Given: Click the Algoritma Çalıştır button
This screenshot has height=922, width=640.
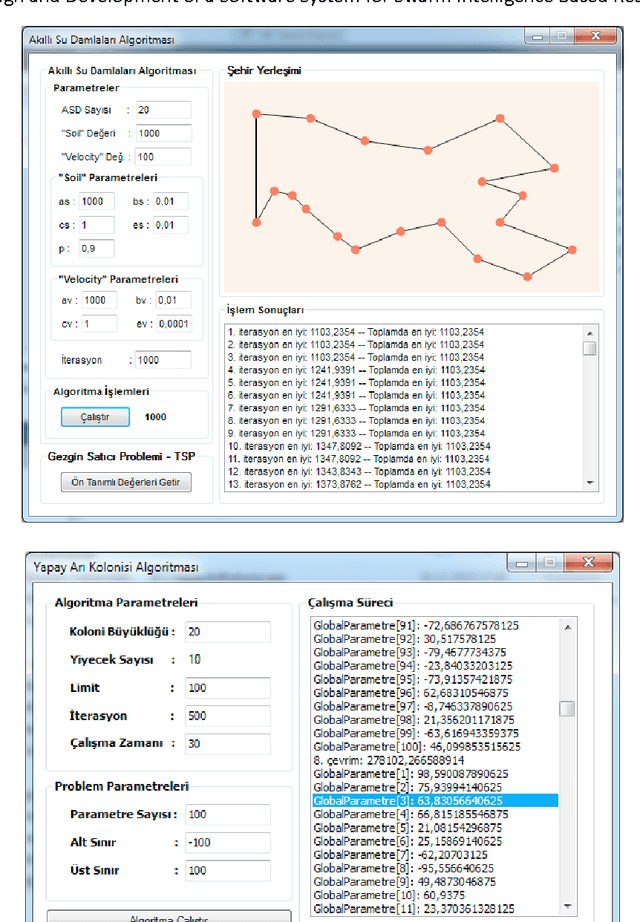Looking at the screenshot, I should pos(169,917).
